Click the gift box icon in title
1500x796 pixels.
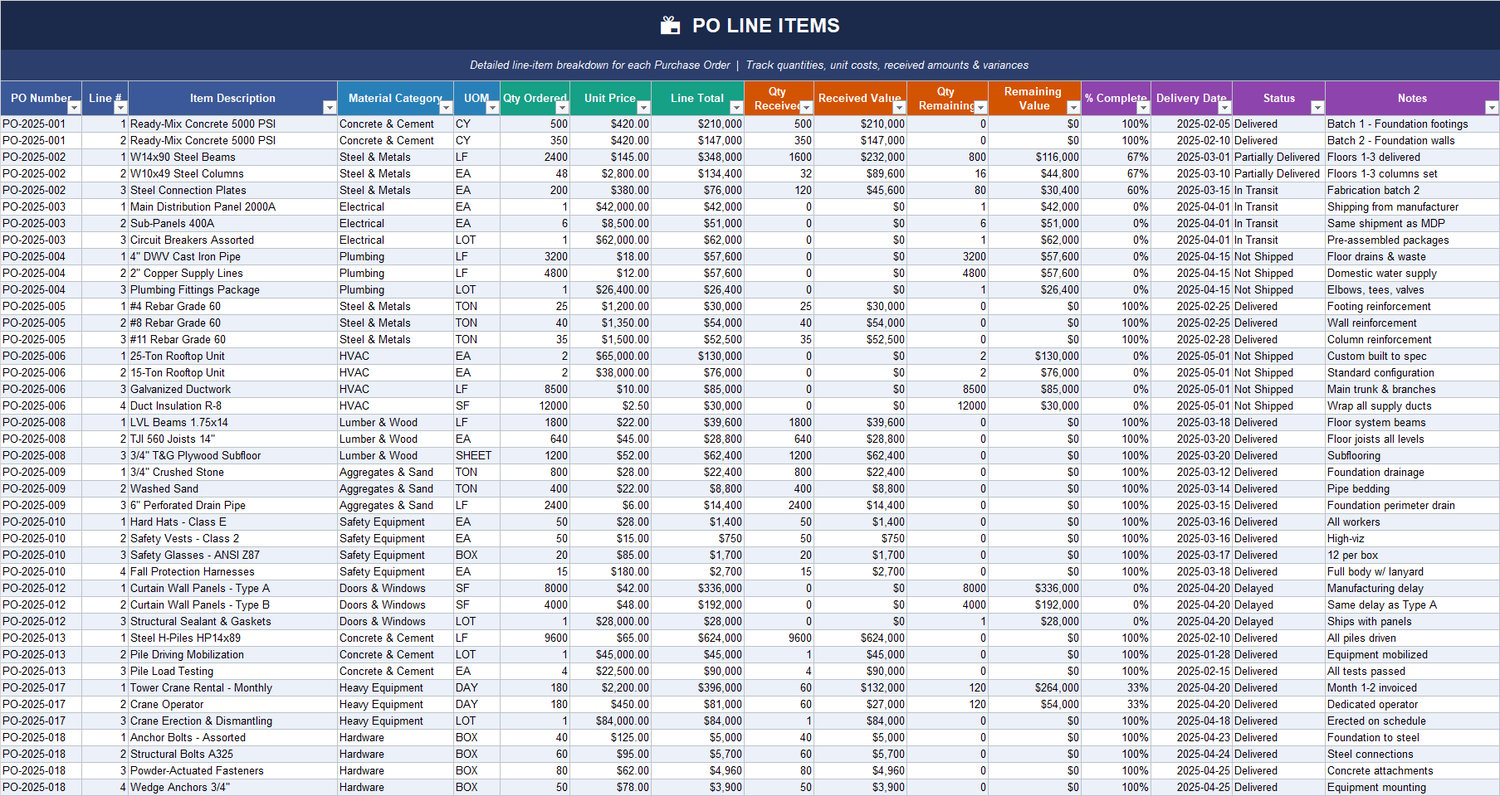(670, 26)
